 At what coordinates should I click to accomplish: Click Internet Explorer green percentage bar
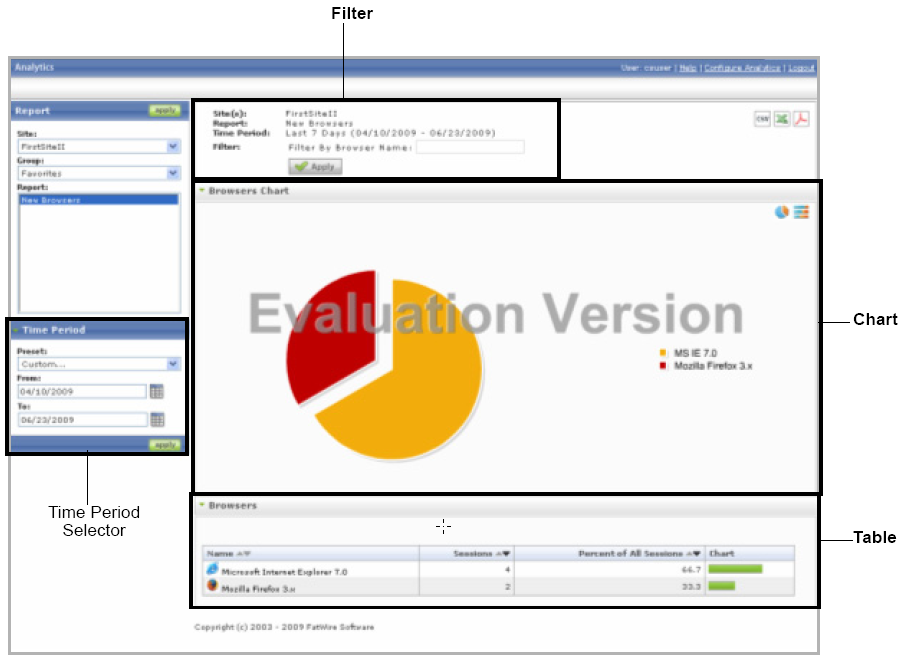pyautogui.click(x=735, y=569)
